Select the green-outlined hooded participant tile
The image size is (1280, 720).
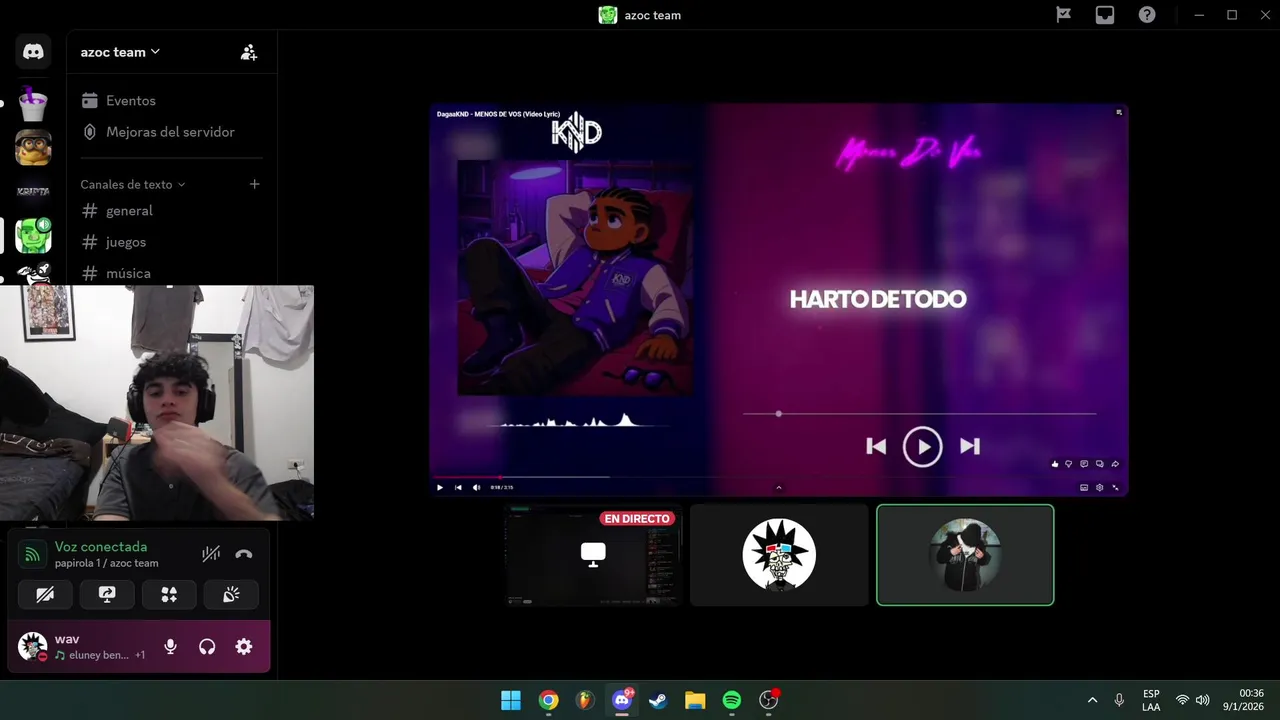(x=965, y=555)
